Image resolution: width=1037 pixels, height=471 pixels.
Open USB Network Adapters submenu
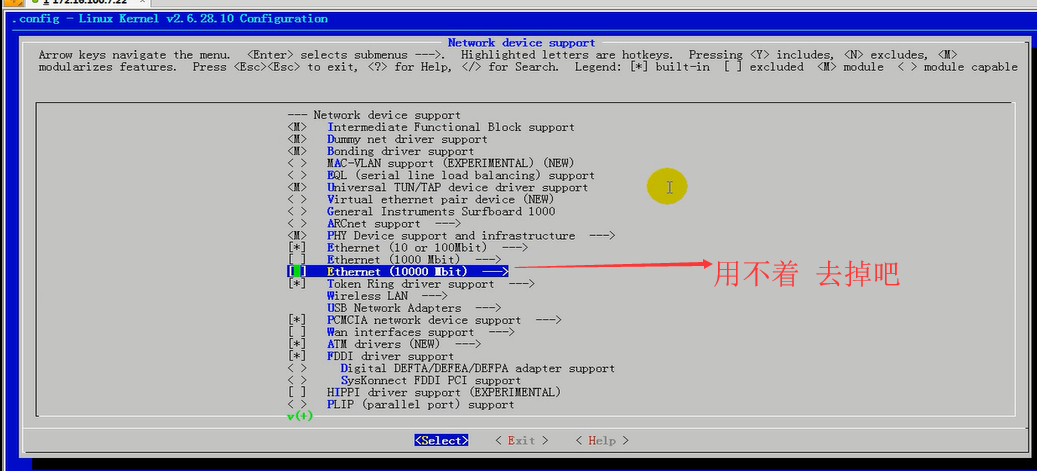pyautogui.click(x=414, y=308)
